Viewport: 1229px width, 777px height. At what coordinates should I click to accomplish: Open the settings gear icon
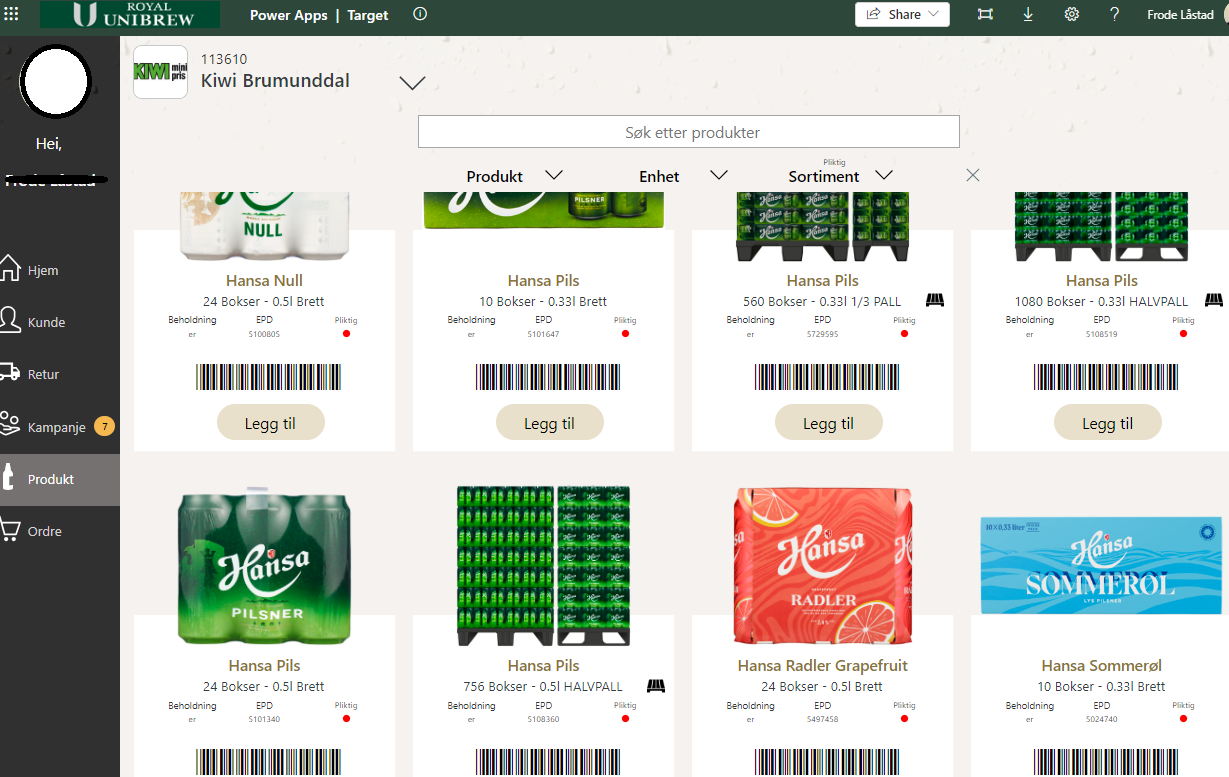pyautogui.click(x=1072, y=14)
